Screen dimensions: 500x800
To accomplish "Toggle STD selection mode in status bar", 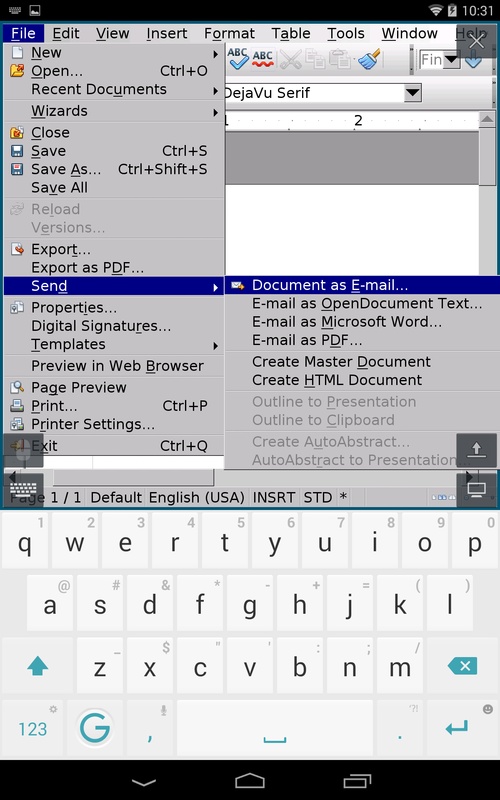I will [317, 497].
